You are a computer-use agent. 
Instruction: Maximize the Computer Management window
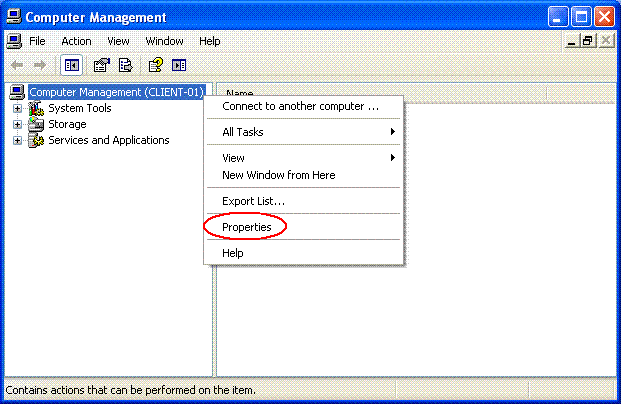pyautogui.click(x=581, y=17)
